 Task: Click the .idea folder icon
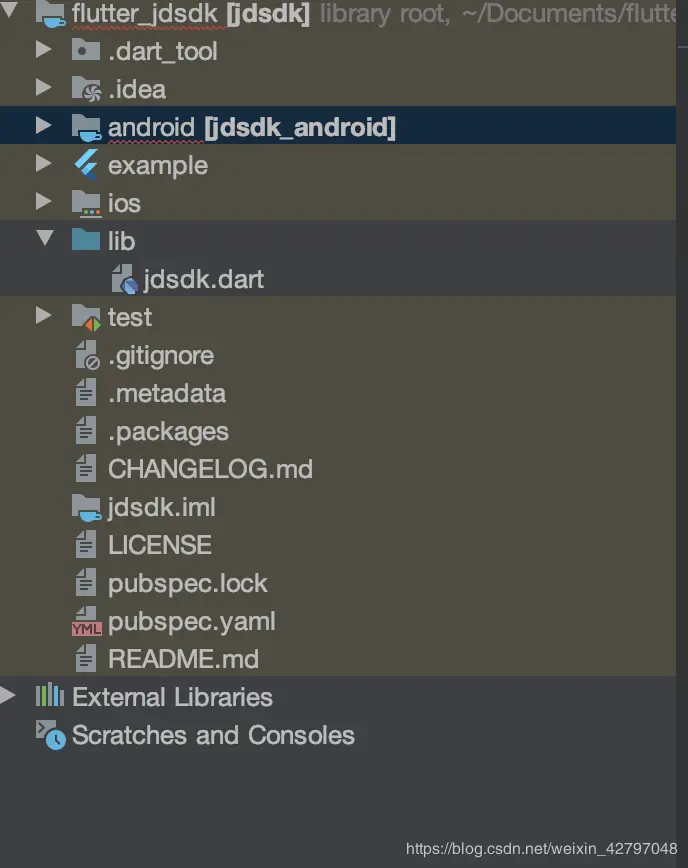(x=86, y=89)
